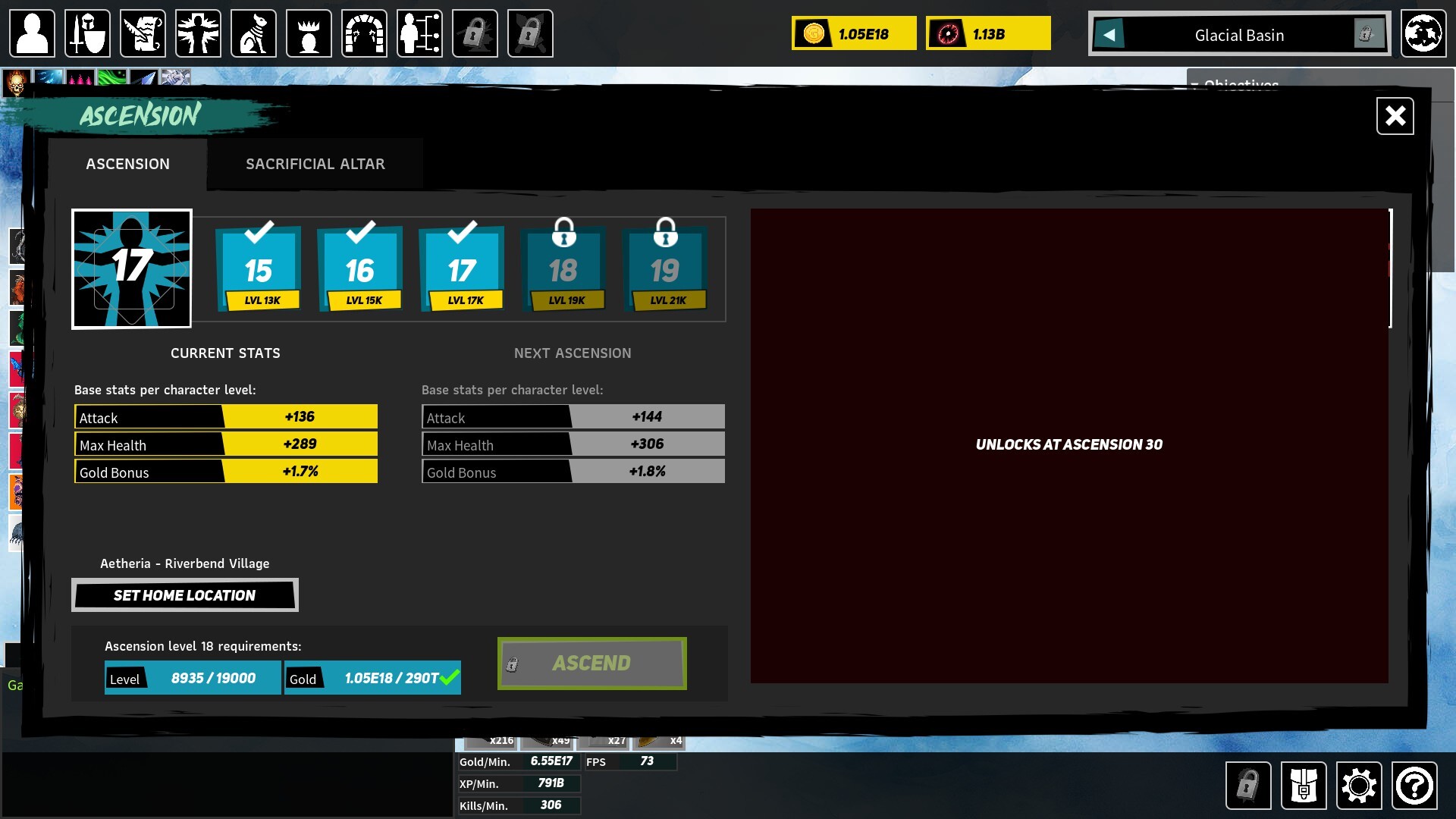Open the pets cat icon
Viewport: 1456px width, 819px height.
pyautogui.click(x=253, y=33)
